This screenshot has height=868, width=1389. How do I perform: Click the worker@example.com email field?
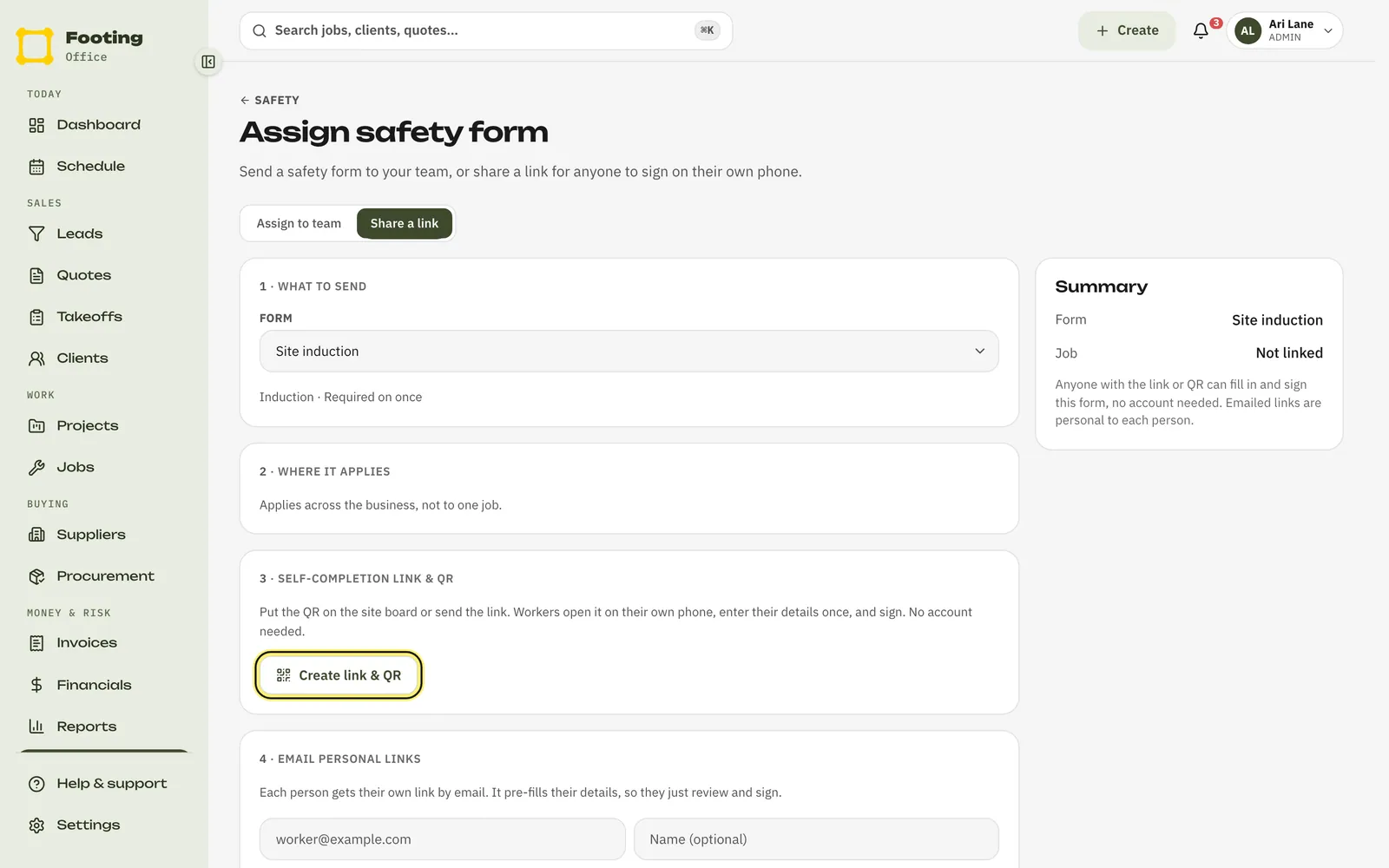442,839
